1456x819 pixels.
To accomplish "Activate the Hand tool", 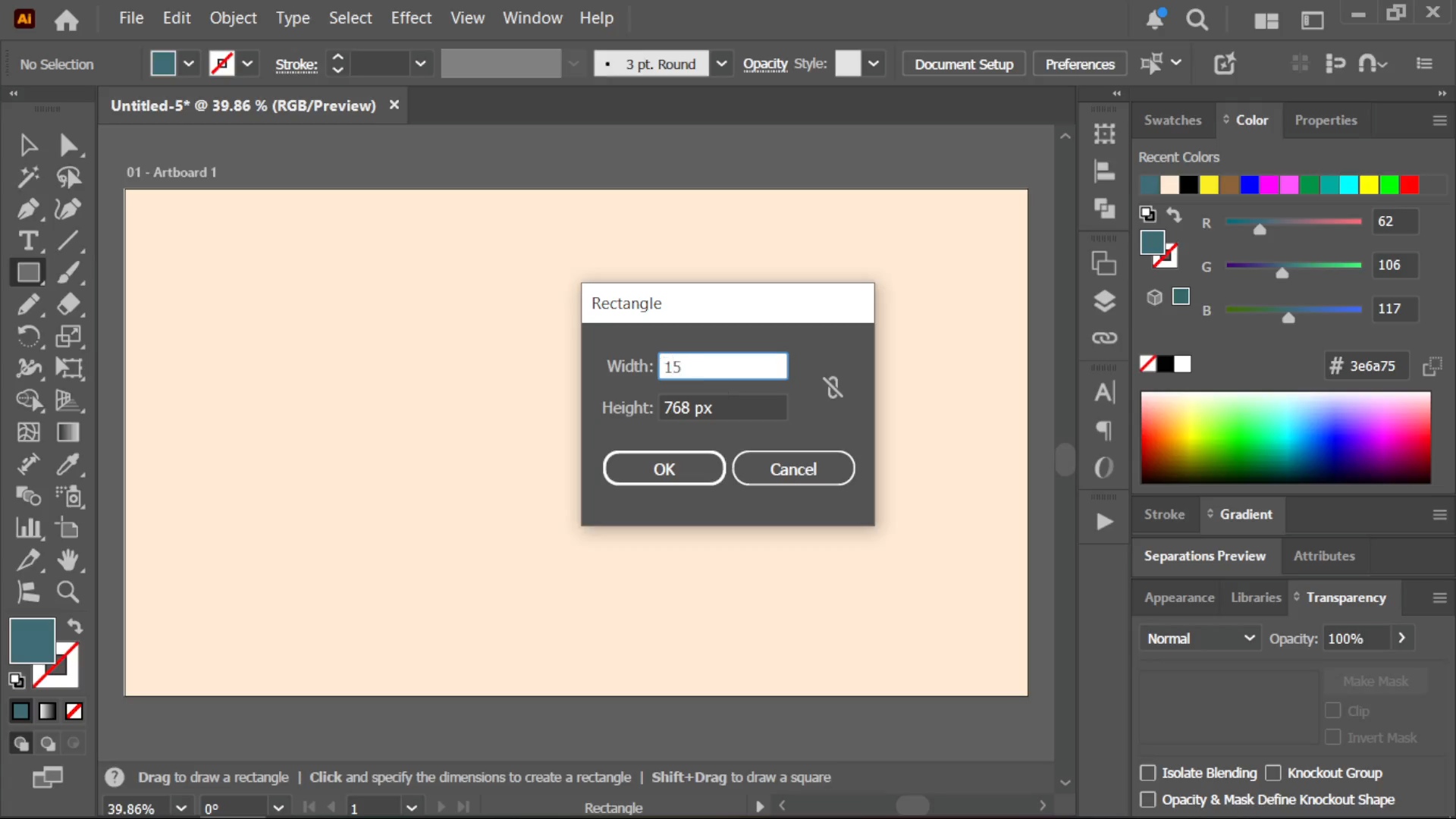I will [x=68, y=560].
